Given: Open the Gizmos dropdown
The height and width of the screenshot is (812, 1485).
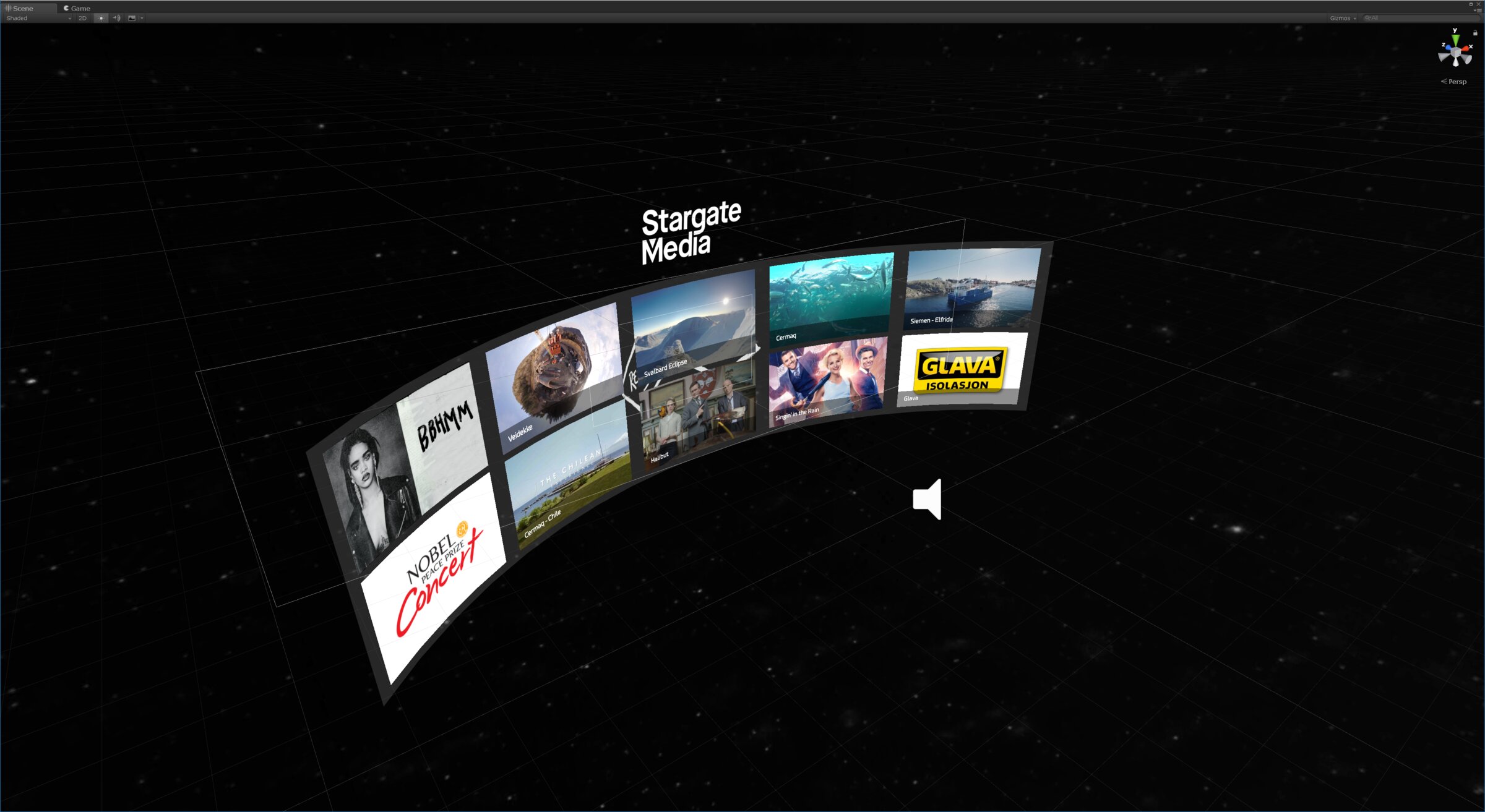Looking at the screenshot, I should (1343, 18).
